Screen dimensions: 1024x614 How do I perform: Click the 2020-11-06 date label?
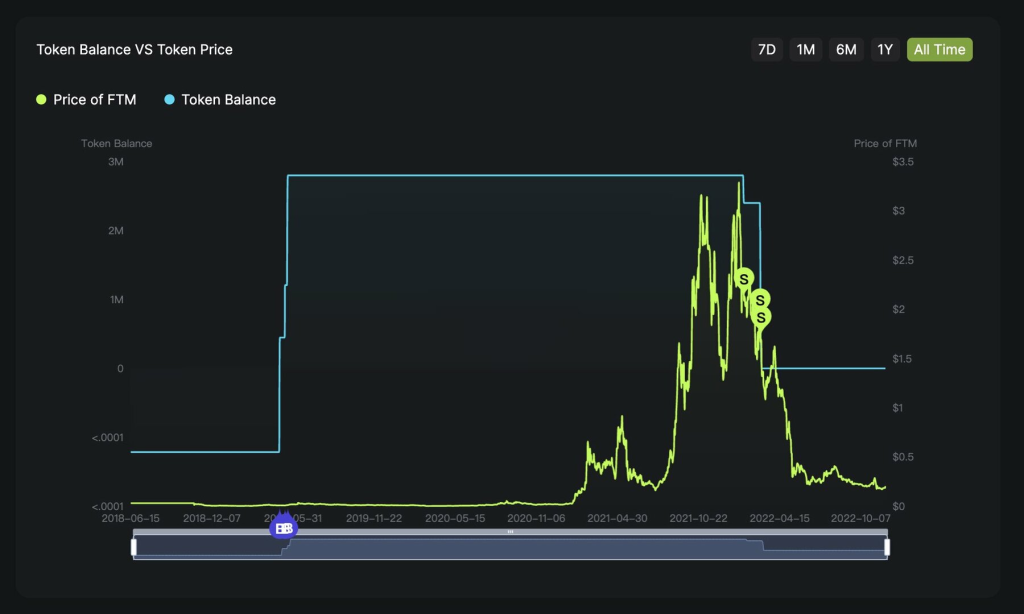536,518
